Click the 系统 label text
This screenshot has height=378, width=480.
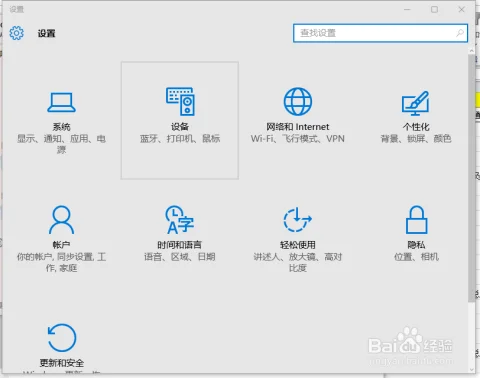[61, 127]
